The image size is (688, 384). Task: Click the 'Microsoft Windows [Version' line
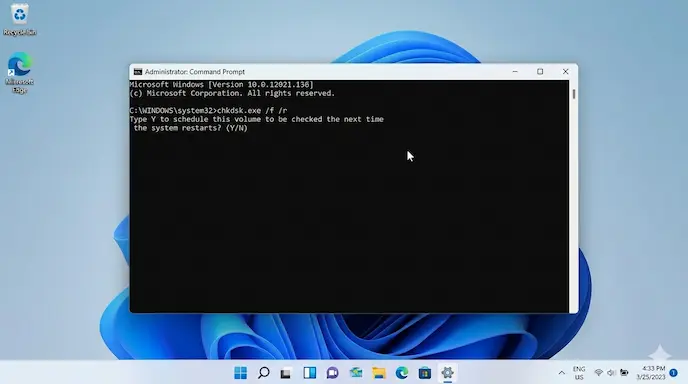pos(222,85)
